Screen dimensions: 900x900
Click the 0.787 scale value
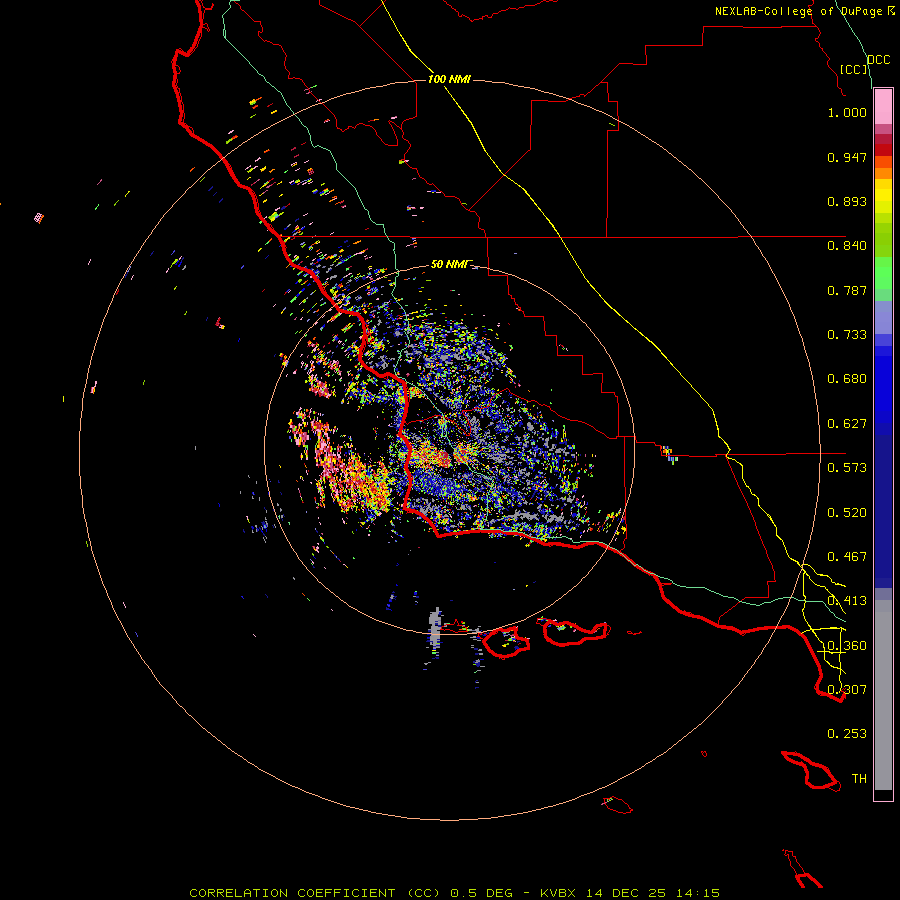[847, 290]
